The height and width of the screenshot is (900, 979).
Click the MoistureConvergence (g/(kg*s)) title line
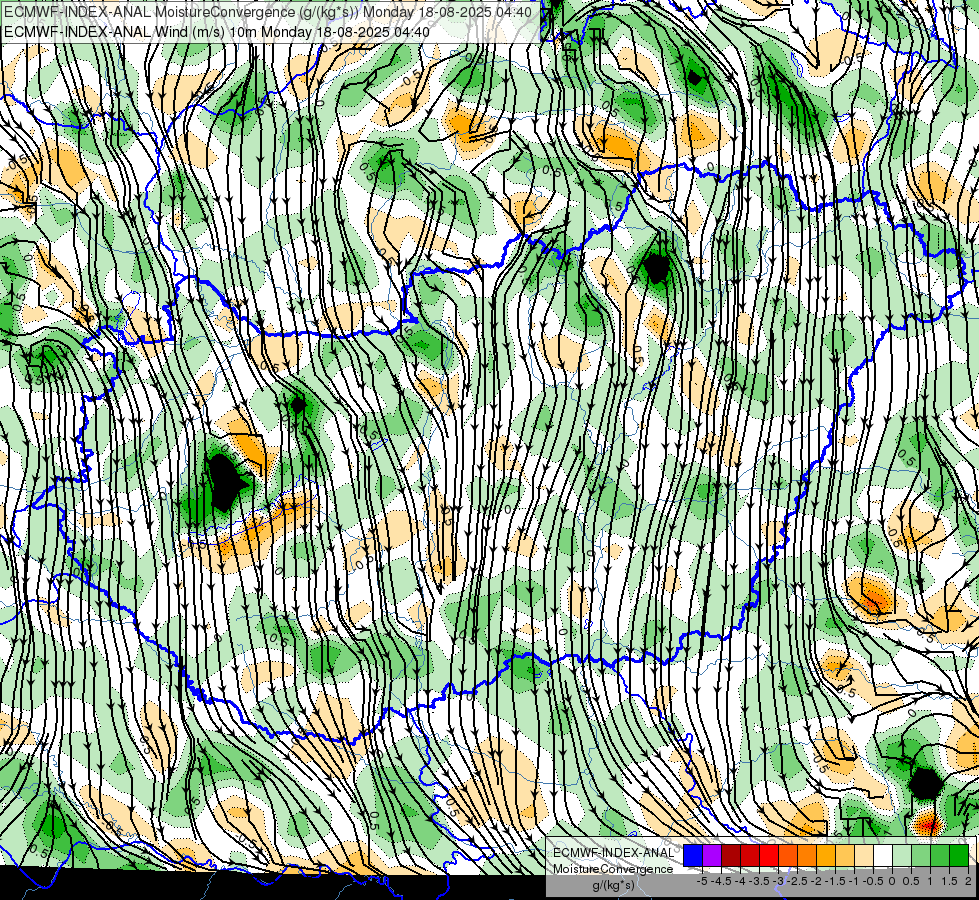268,12
